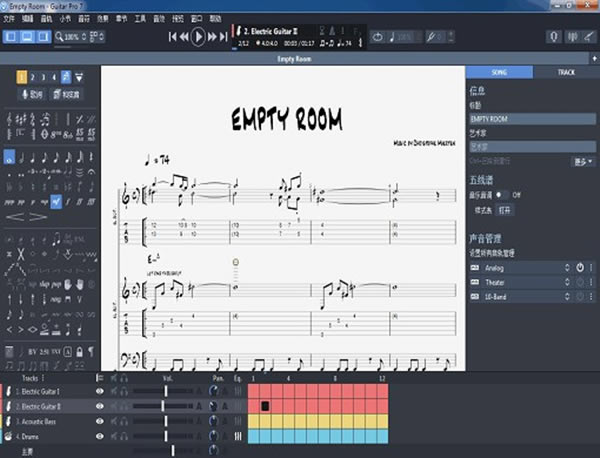Image resolution: width=600 pixels, height=458 pixels.
Task: Click the 打开 stylesheet button
Action: click(505, 210)
